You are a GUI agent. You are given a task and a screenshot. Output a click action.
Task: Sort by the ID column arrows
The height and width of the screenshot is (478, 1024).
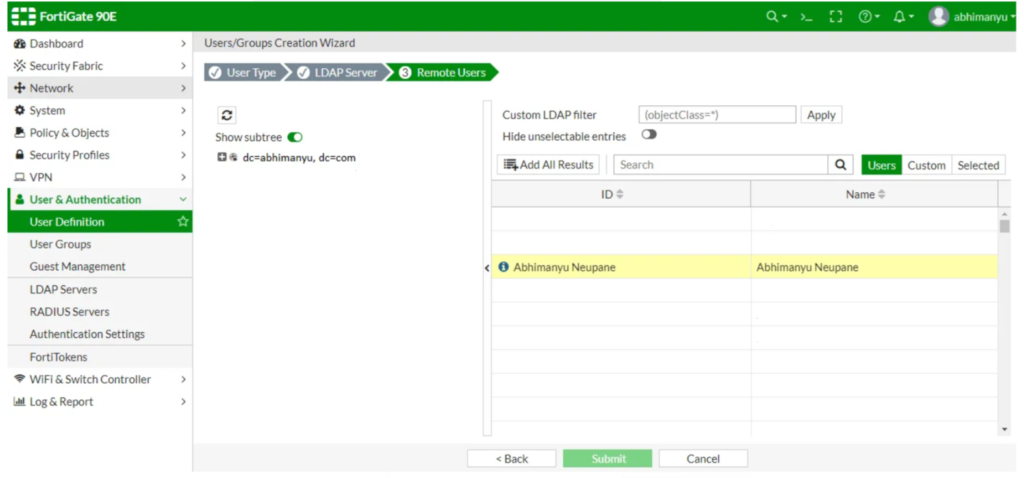(x=620, y=195)
